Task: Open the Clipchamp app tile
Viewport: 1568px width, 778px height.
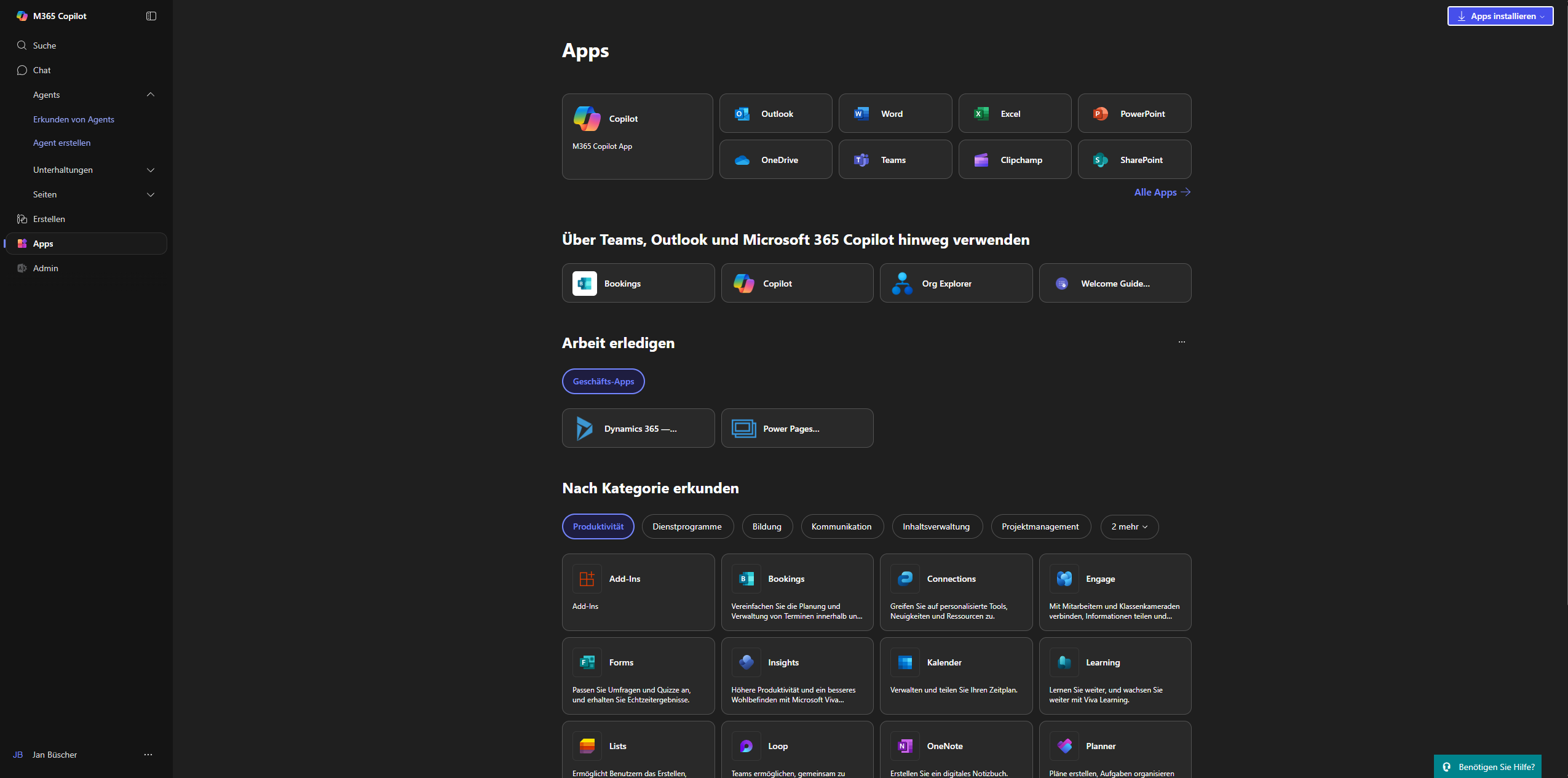Action: [x=1015, y=160]
